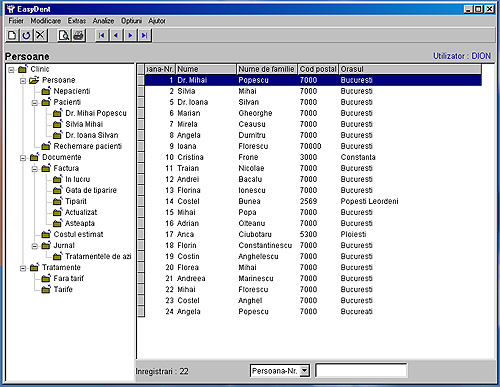
Task: Collapse the Clinic tree node
Action: pyautogui.click(x=12, y=70)
